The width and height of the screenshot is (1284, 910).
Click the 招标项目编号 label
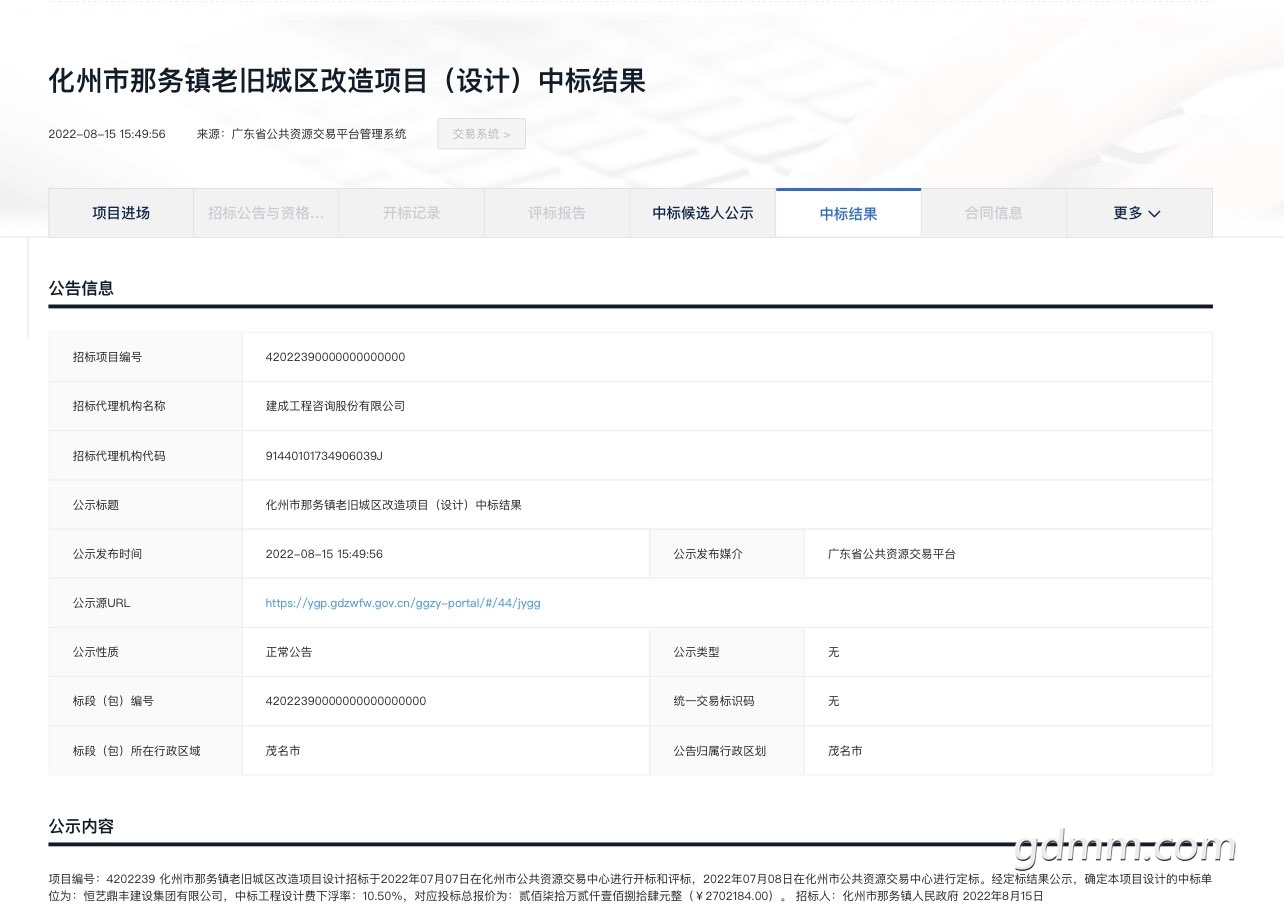pyautogui.click(x=107, y=357)
